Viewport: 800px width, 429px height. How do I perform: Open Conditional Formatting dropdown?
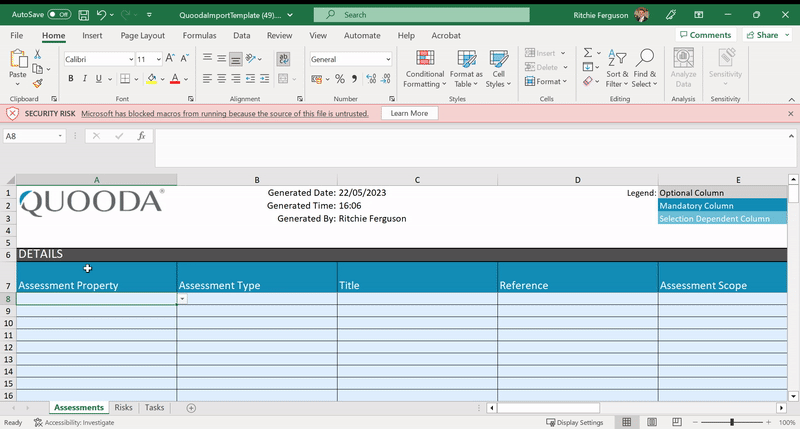424,68
